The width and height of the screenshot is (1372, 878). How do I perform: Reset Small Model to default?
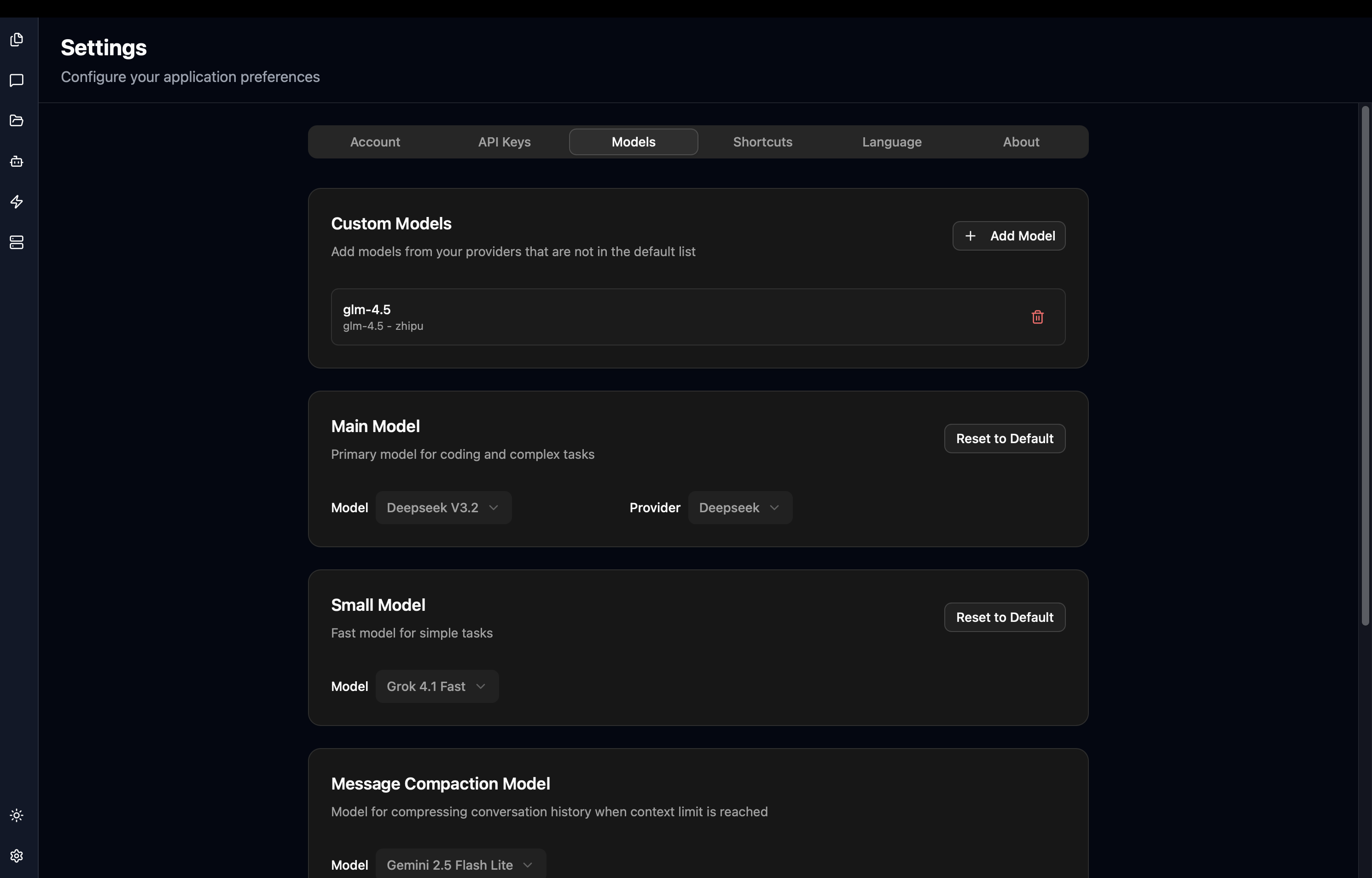click(x=1004, y=617)
